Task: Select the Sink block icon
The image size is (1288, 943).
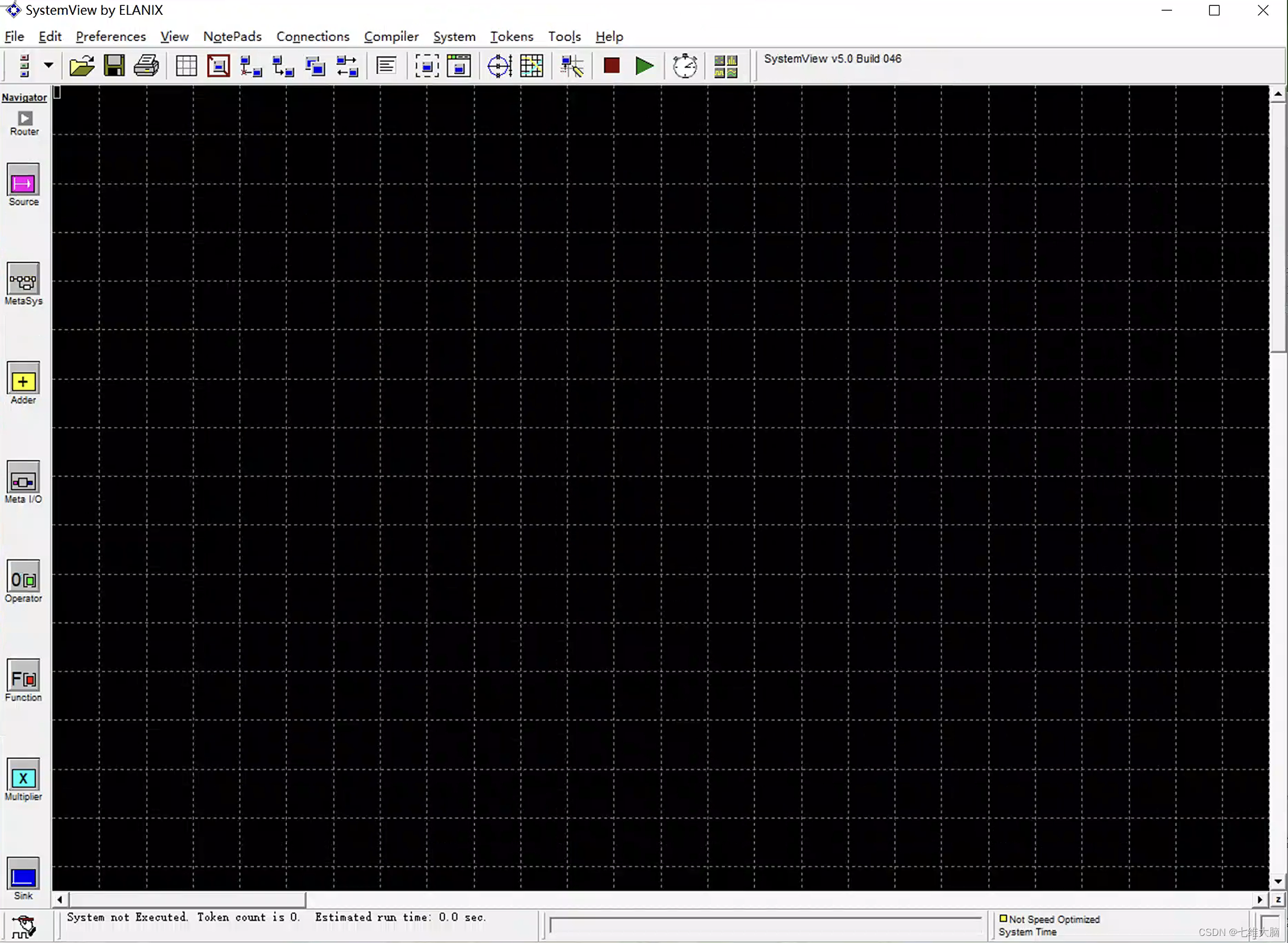Action: tap(22, 875)
